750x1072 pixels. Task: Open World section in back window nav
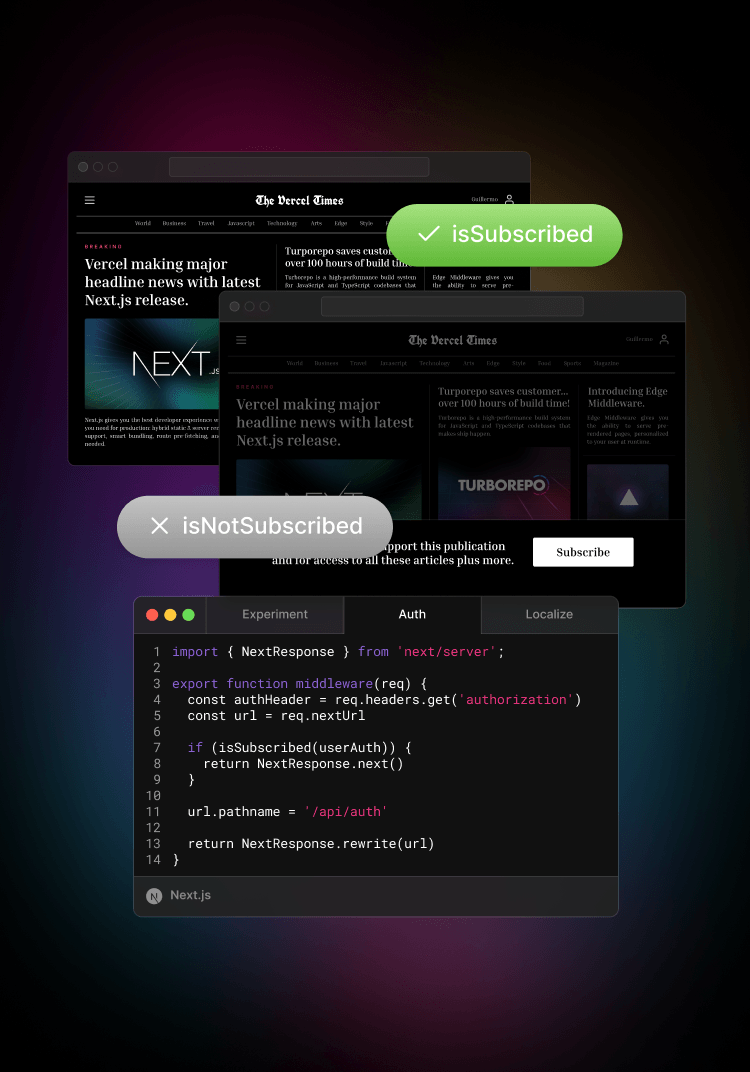[143, 224]
